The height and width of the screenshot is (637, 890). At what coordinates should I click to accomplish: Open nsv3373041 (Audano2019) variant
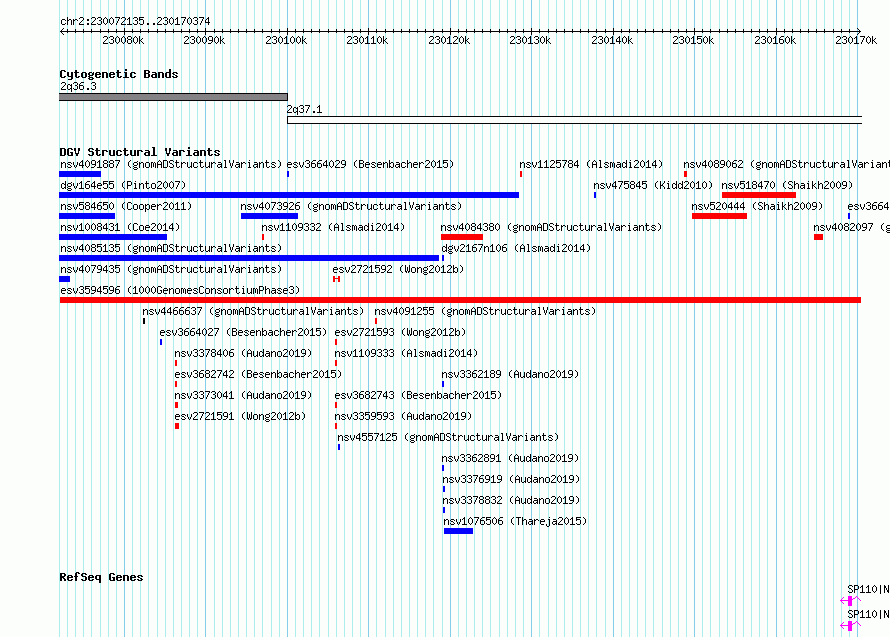tap(243, 395)
